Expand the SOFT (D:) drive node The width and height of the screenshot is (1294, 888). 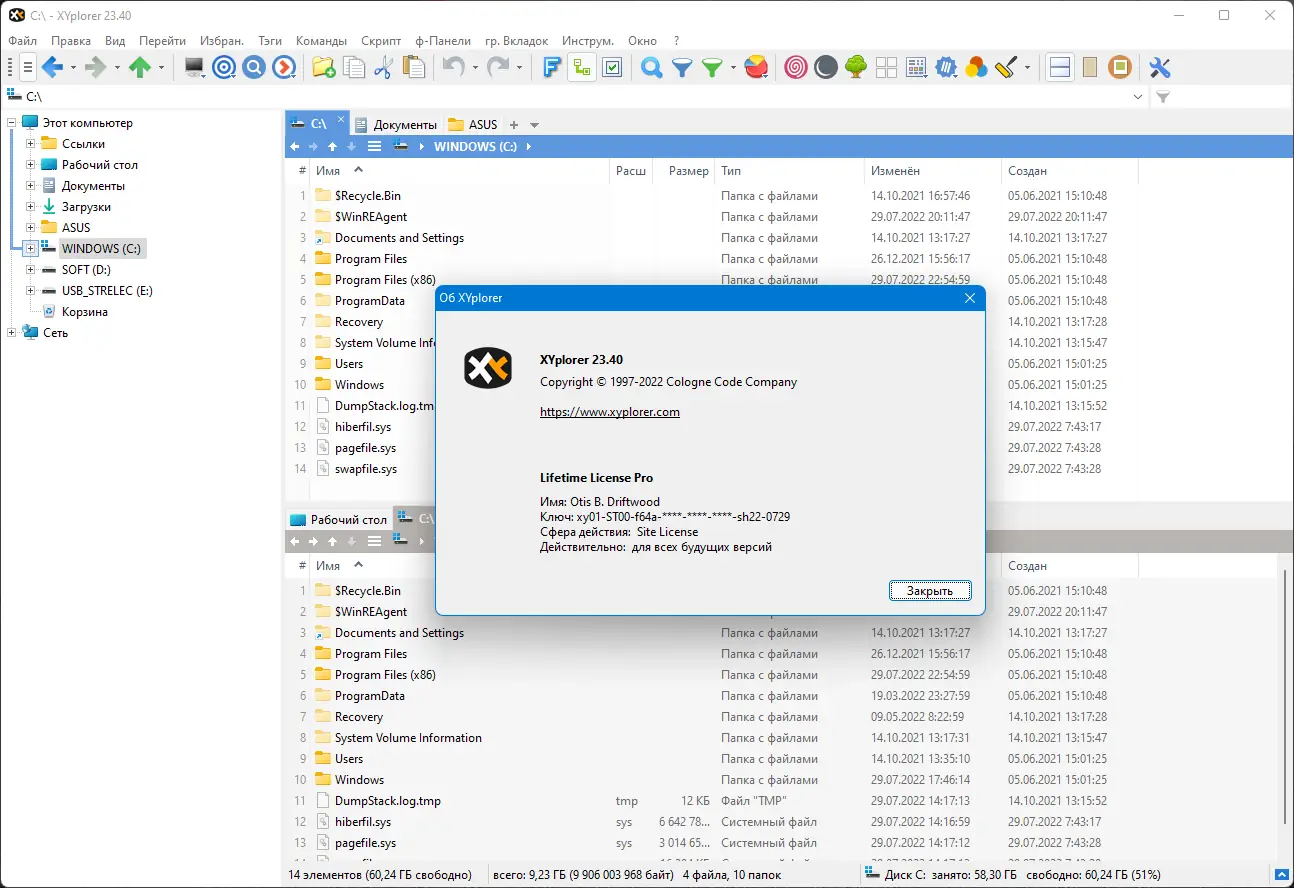point(31,270)
